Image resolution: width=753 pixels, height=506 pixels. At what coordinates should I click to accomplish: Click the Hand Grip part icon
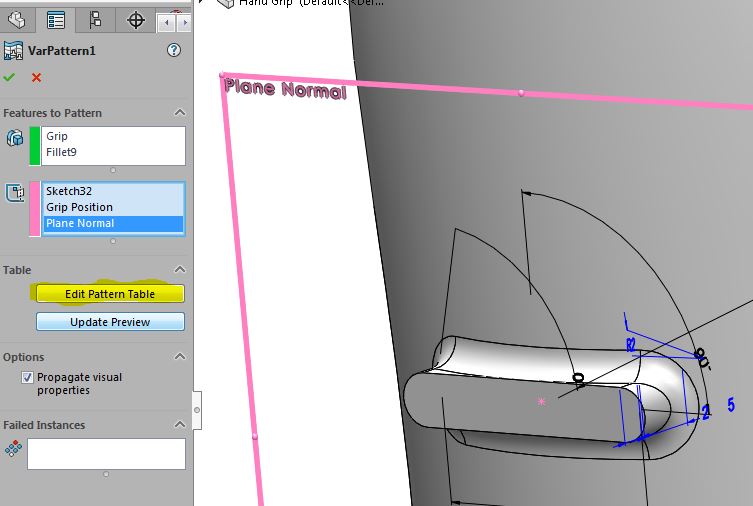point(226,3)
